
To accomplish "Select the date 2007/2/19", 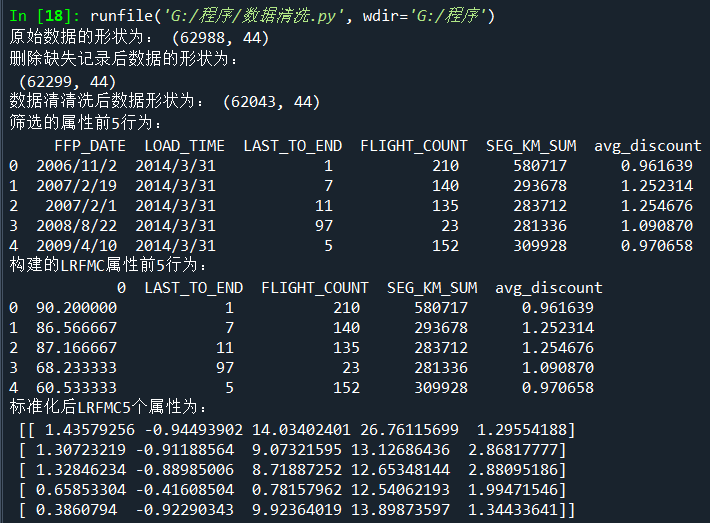I will [77, 186].
